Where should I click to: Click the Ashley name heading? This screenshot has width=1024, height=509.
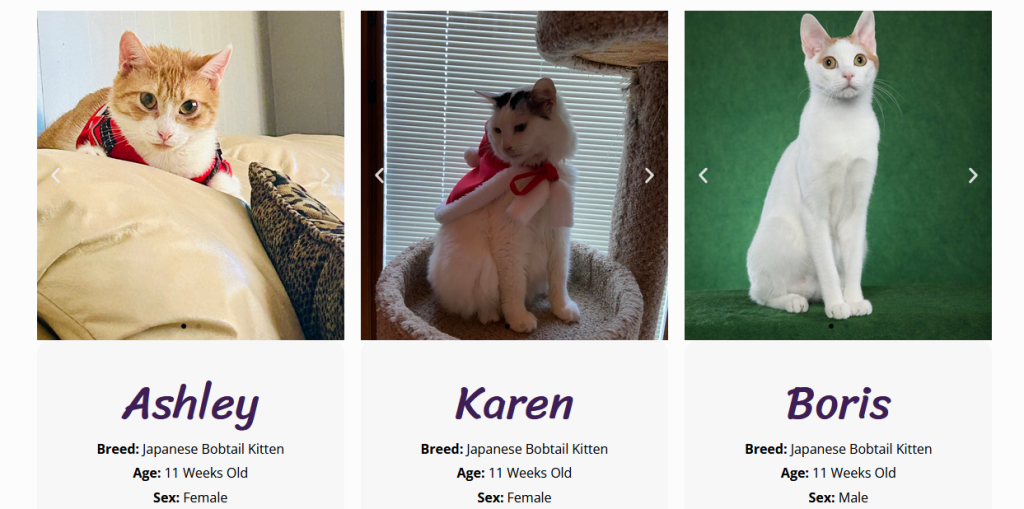click(x=191, y=405)
